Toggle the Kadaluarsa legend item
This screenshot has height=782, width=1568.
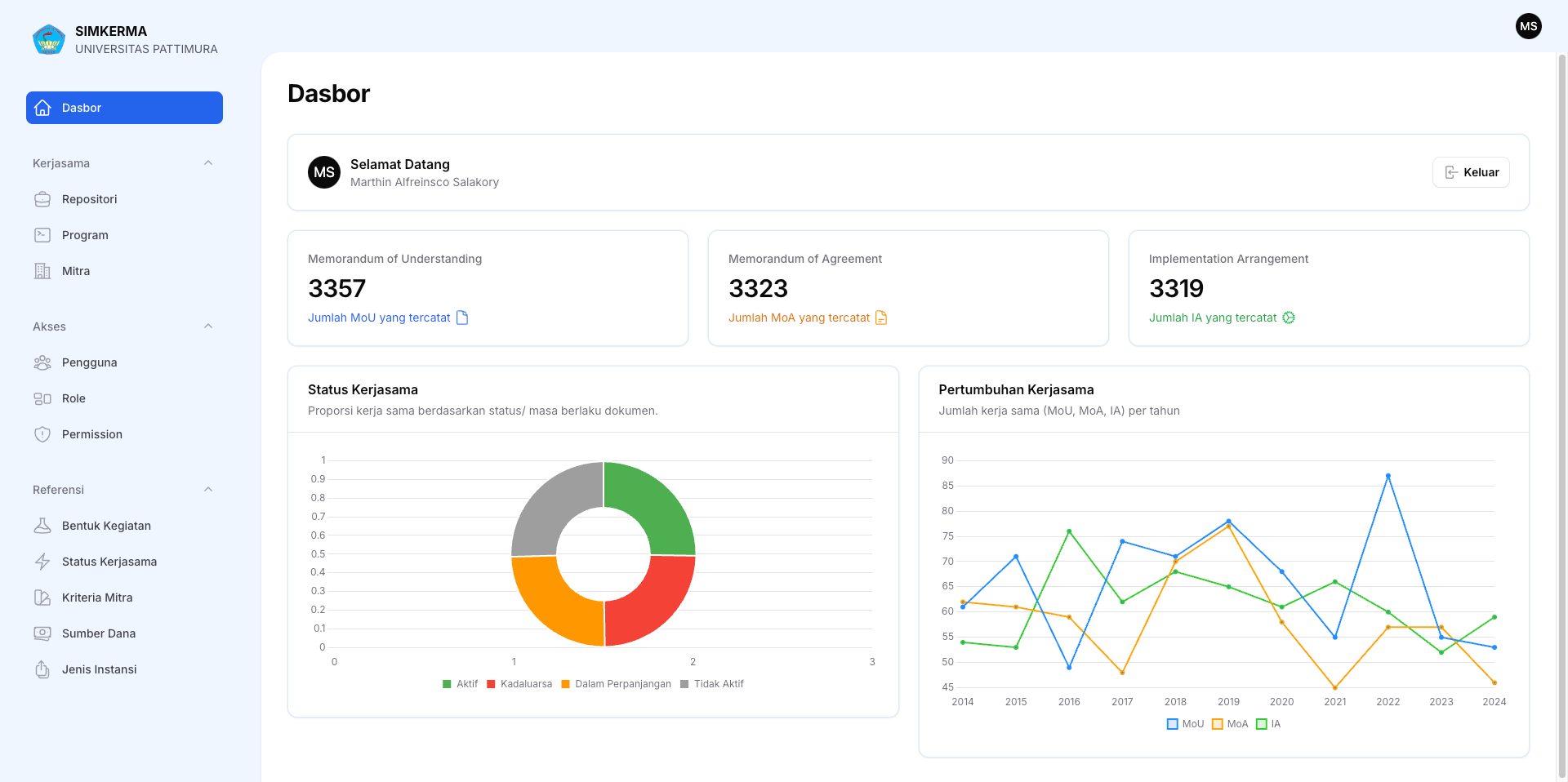tap(519, 684)
